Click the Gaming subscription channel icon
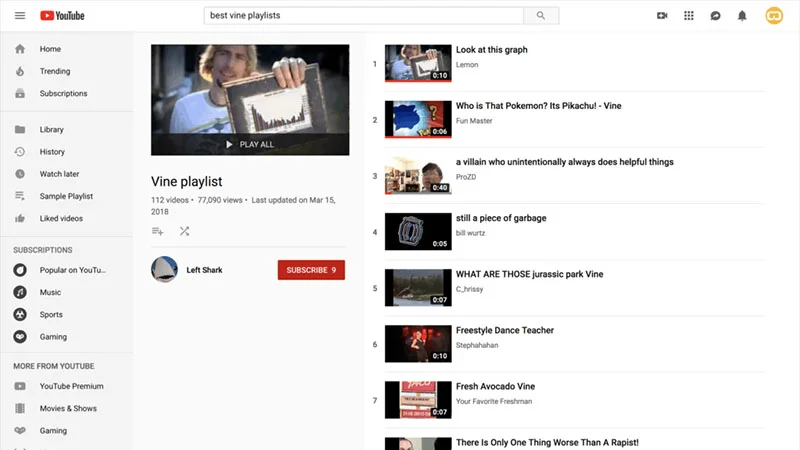800x450 pixels. [20, 337]
